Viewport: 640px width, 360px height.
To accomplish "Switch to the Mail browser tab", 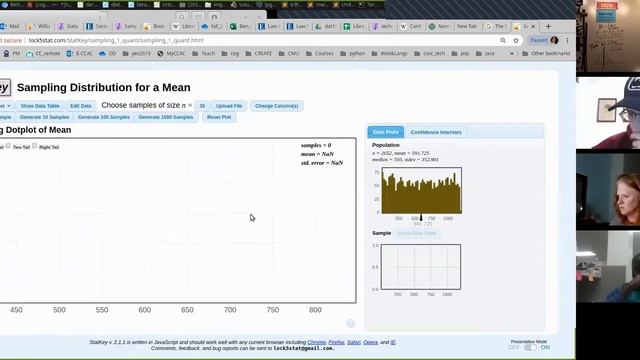I will click(x=11, y=26).
